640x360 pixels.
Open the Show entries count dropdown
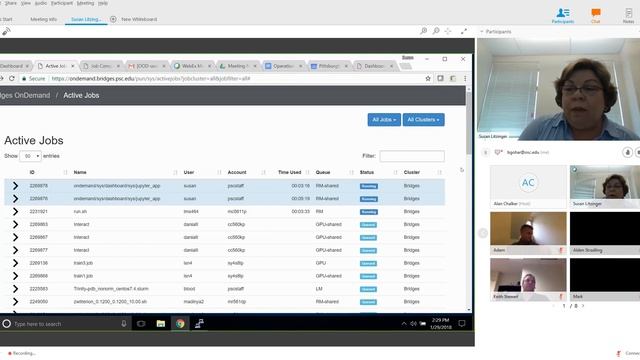[30, 156]
